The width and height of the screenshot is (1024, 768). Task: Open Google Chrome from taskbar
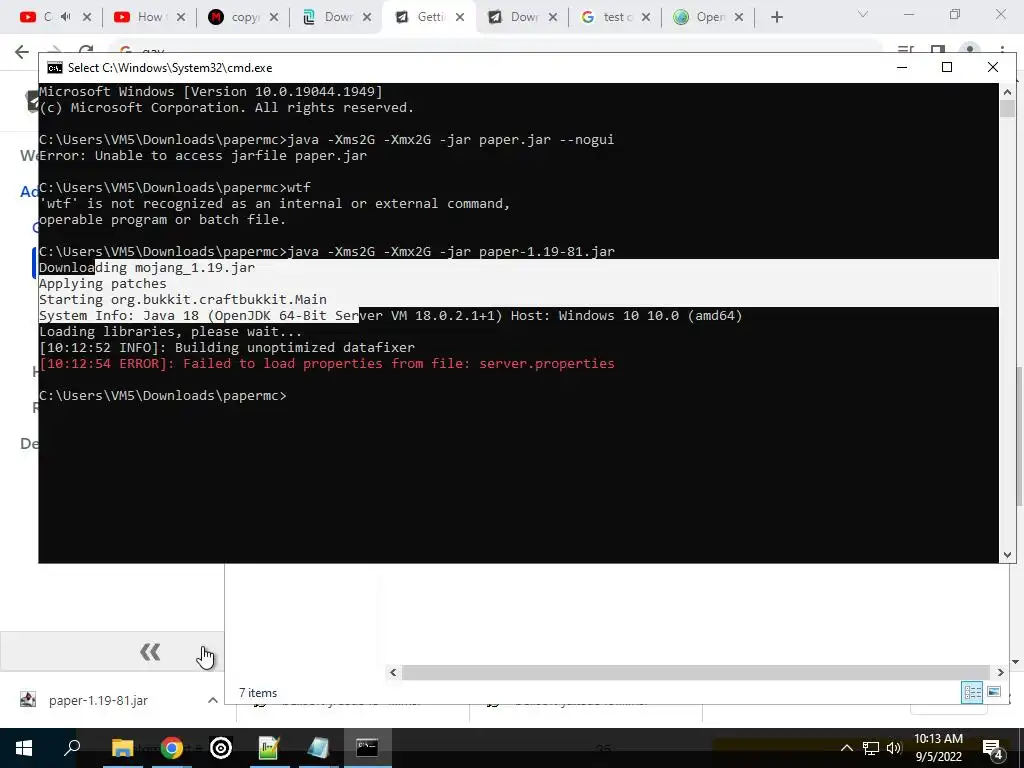pyautogui.click(x=172, y=748)
